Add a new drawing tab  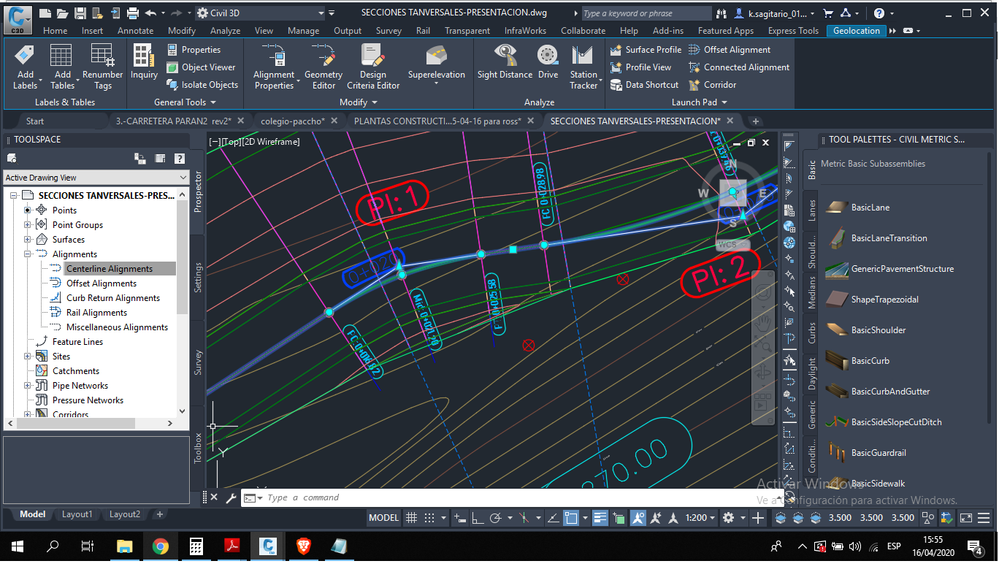click(755, 121)
